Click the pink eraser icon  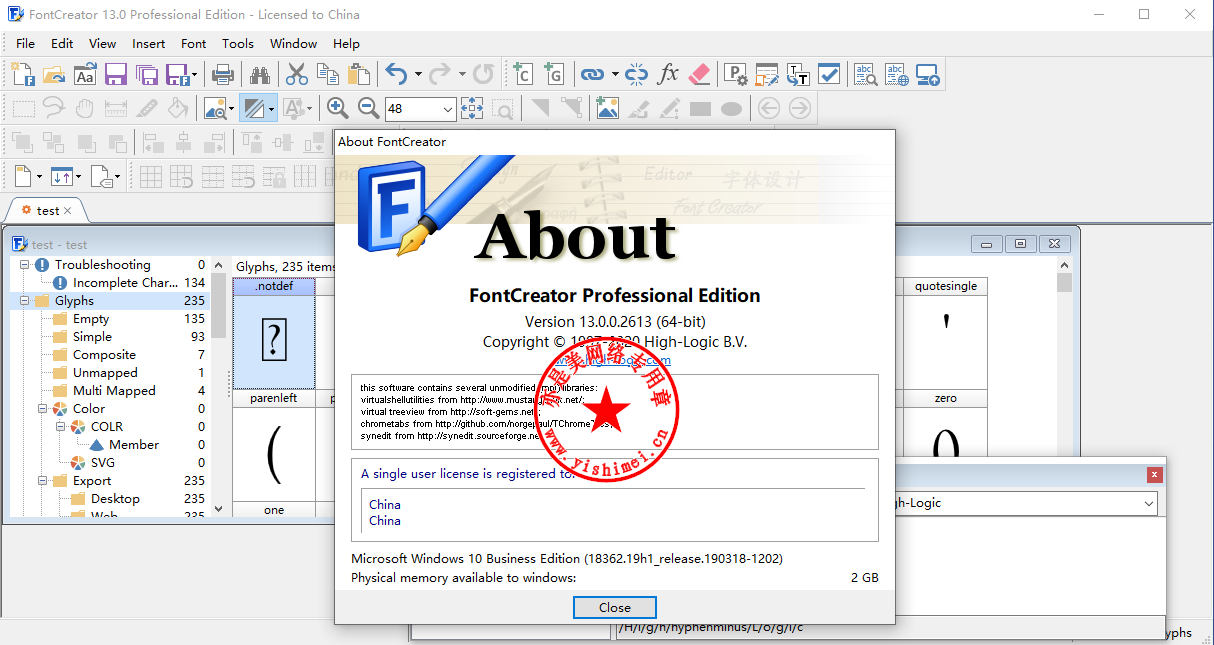point(699,74)
